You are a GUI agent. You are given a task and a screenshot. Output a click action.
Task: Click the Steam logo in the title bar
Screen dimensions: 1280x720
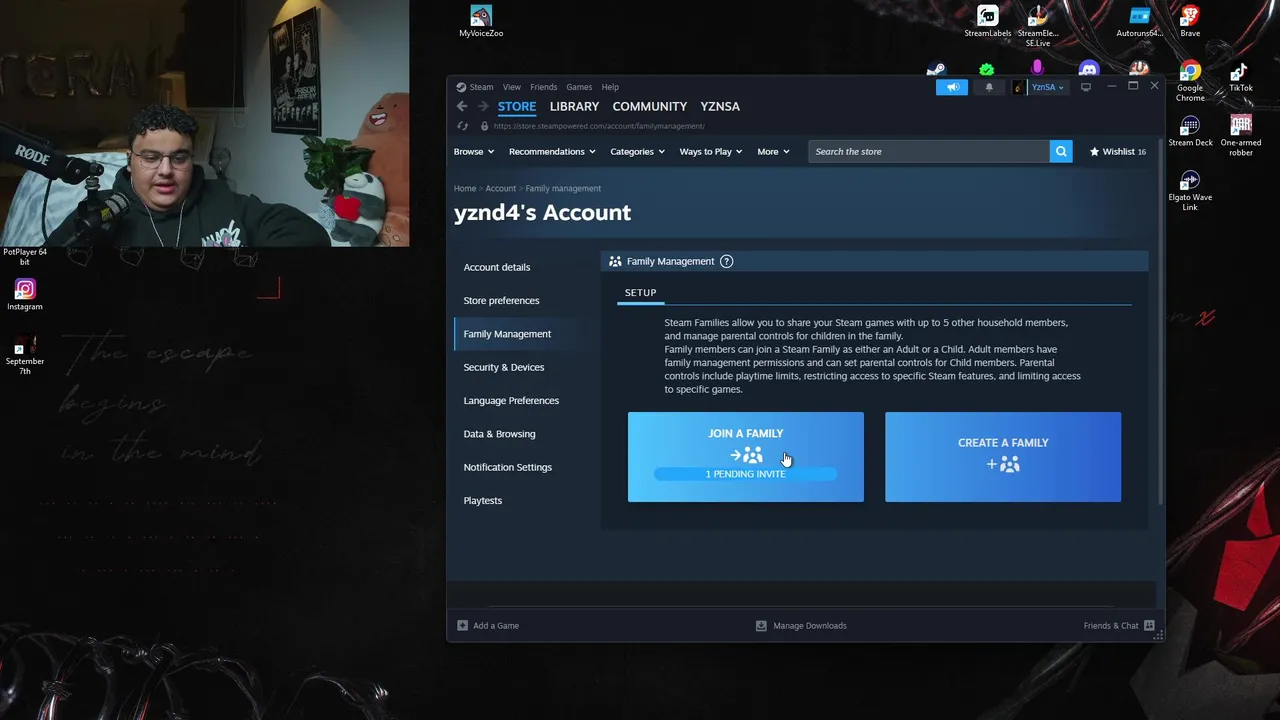click(x=461, y=87)
